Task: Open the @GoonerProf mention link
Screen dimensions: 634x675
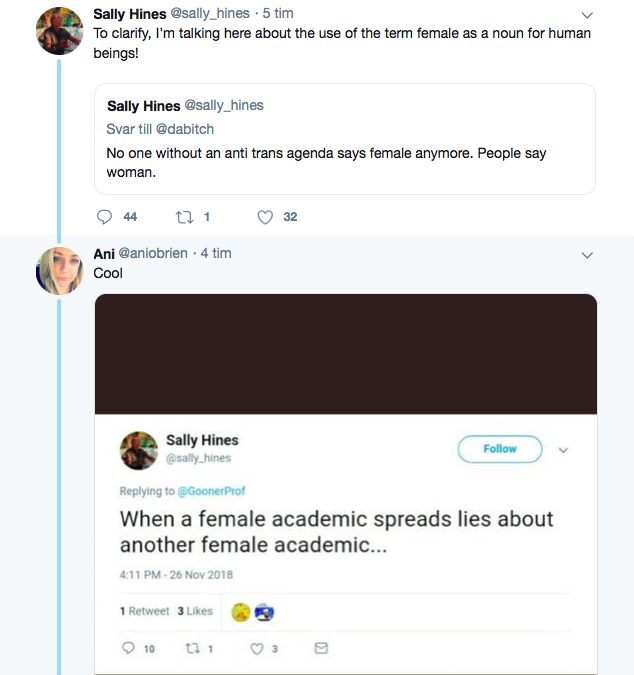Action: click(211, 491)
